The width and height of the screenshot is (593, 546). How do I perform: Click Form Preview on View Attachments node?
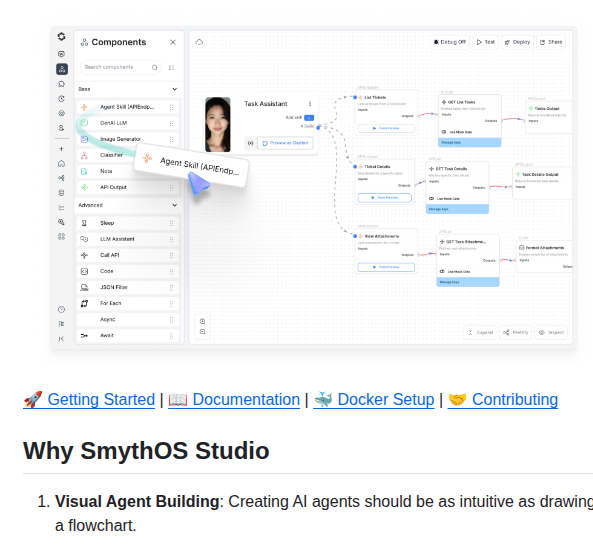386,267
